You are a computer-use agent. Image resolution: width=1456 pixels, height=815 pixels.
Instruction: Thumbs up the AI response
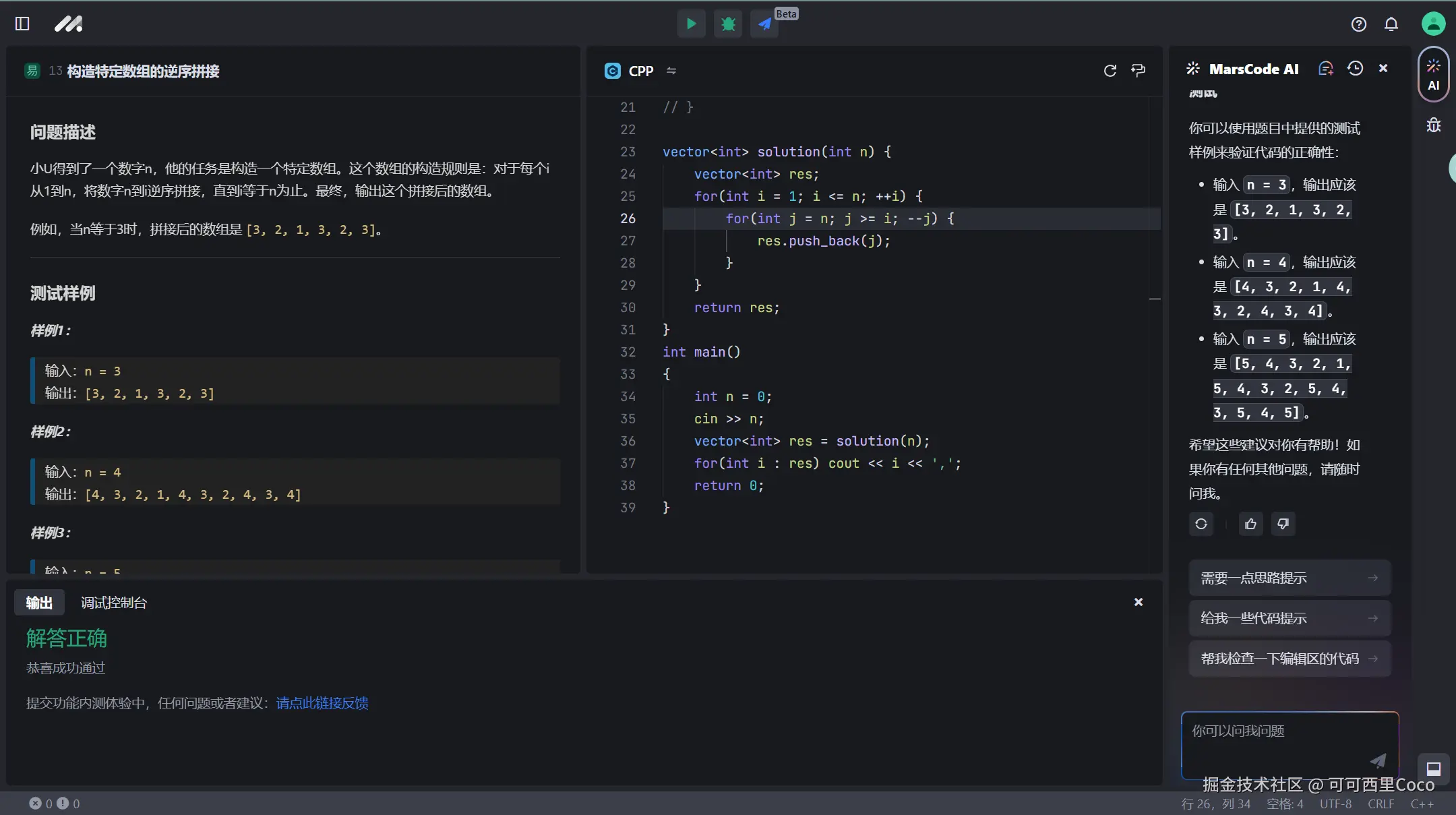click(x=1250, y=524)
